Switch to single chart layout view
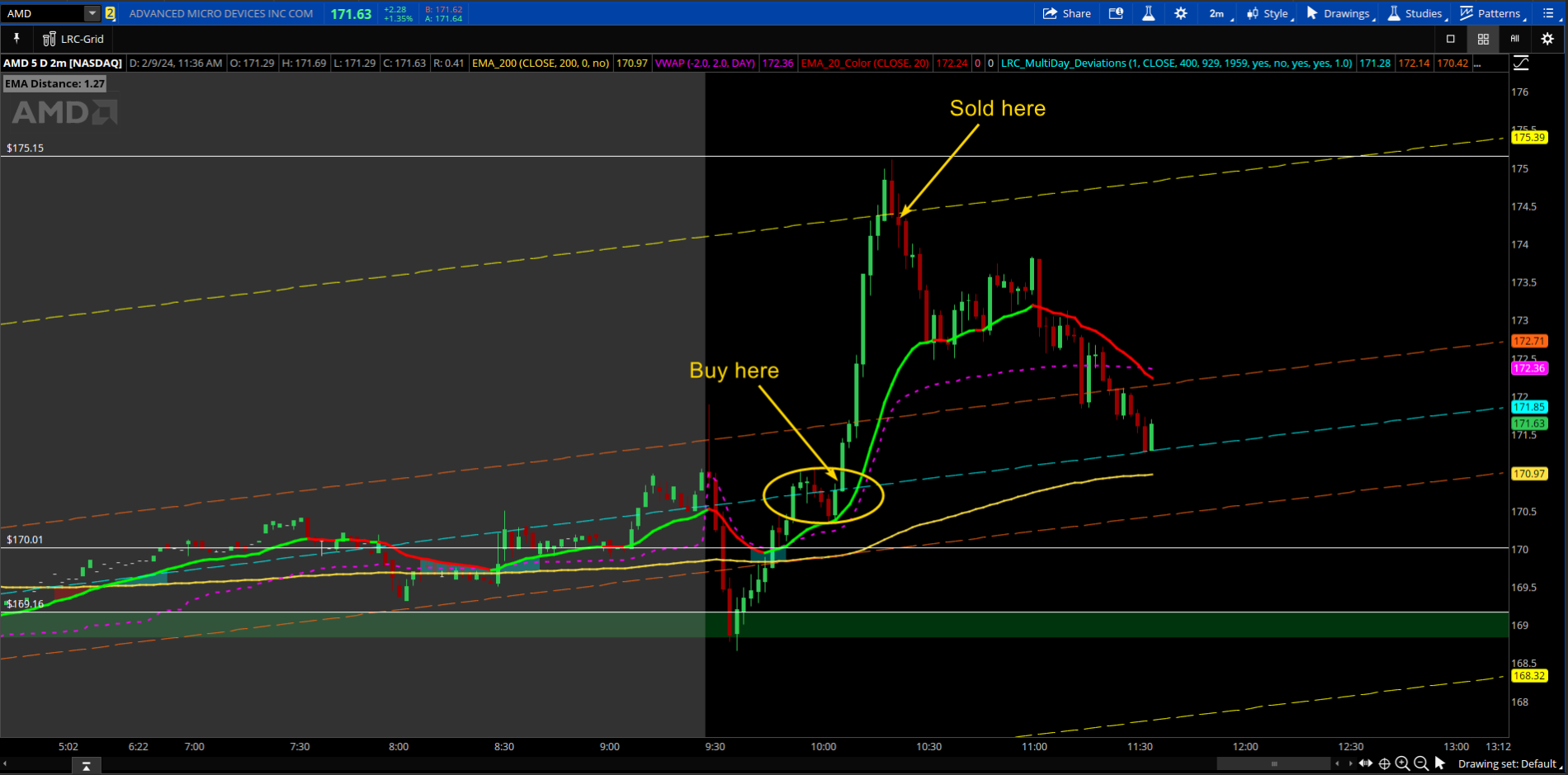The height and width of the screenshot is (775, 1568). tap(1451, 39)
